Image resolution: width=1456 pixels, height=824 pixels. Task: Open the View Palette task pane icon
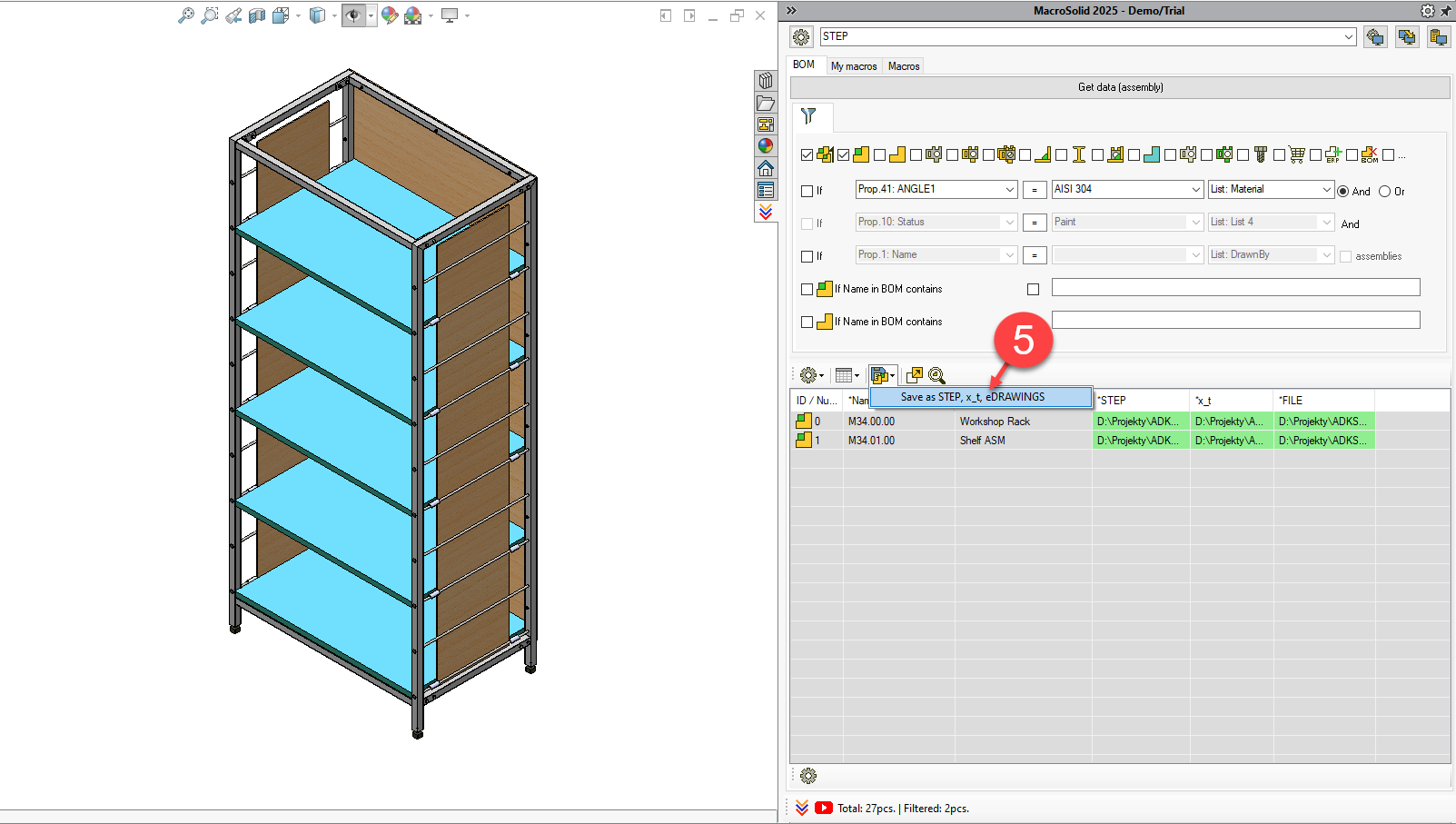(766, 124)
